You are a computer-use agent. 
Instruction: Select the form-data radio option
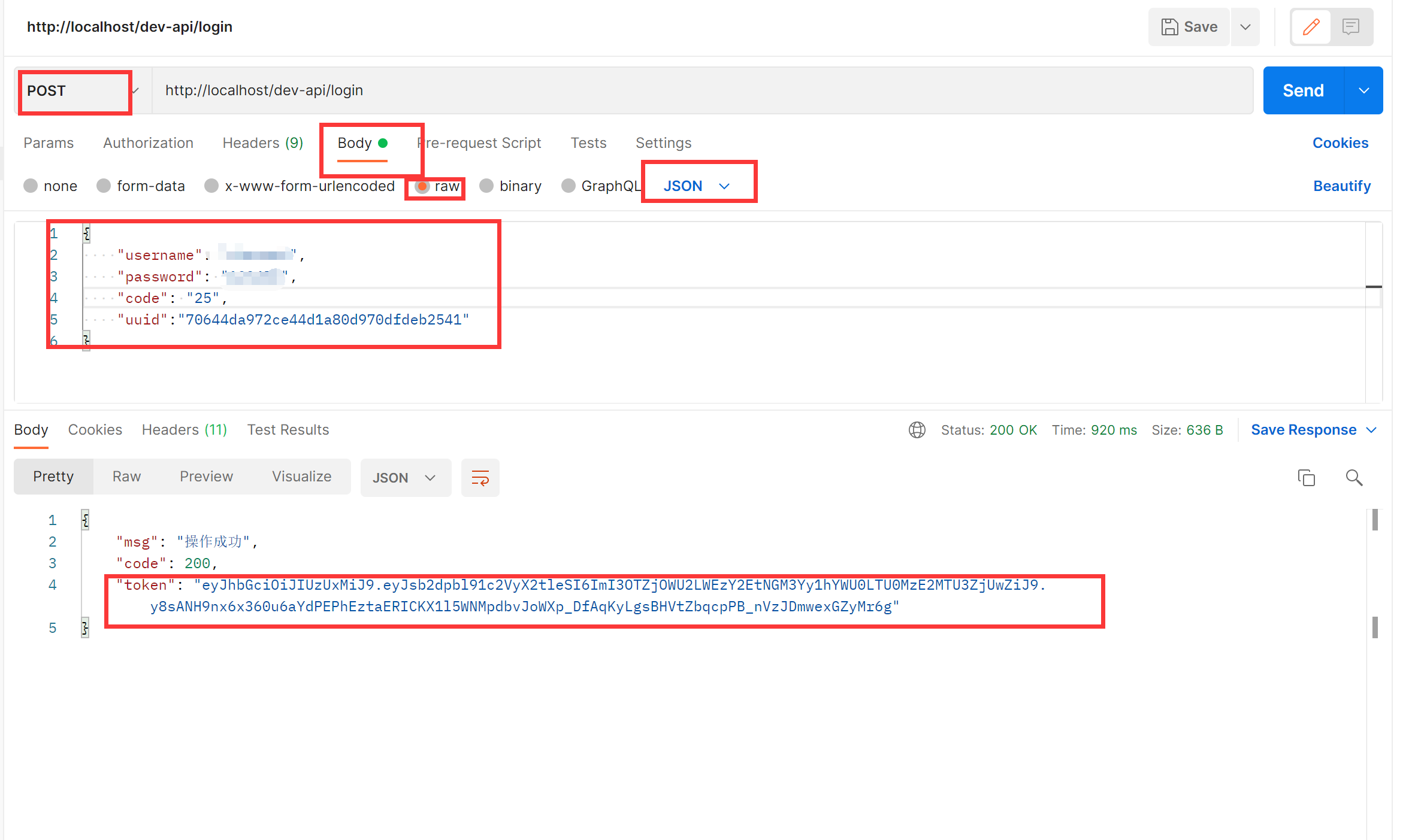point(104,186)
